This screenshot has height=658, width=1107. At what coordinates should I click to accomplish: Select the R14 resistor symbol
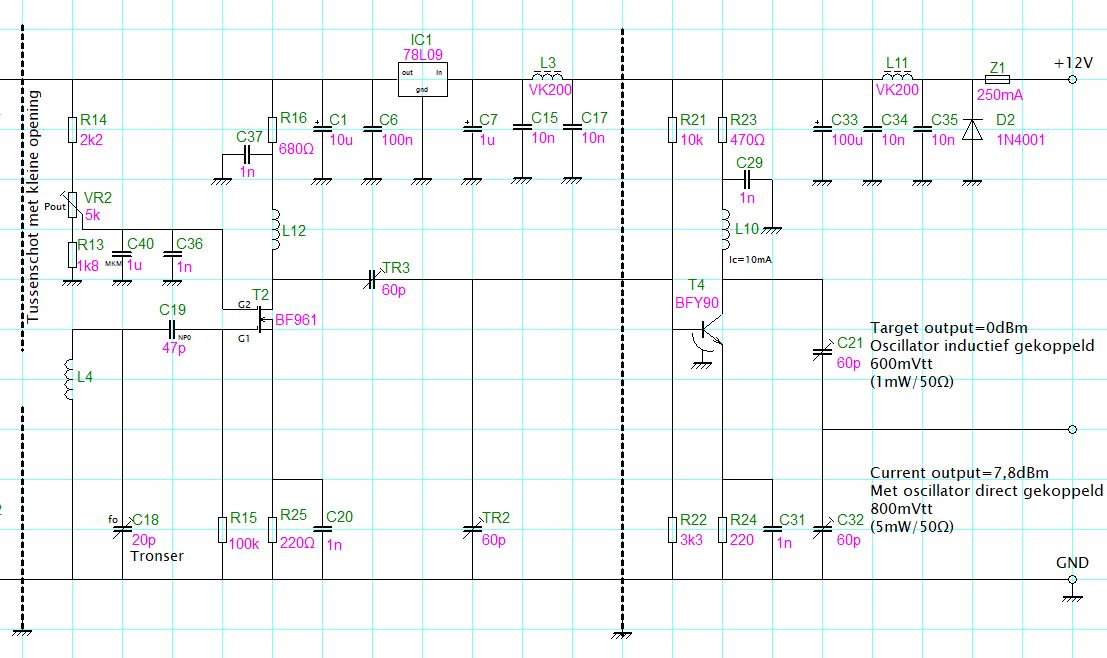(72, 129)
